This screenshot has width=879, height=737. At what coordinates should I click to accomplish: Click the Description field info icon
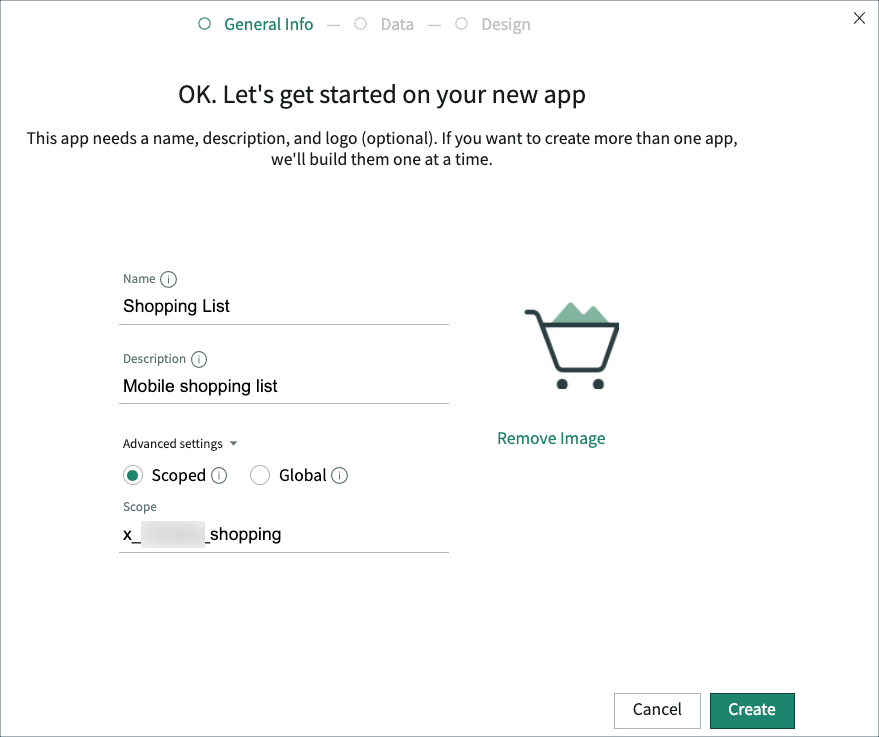(x=198, y=359)
